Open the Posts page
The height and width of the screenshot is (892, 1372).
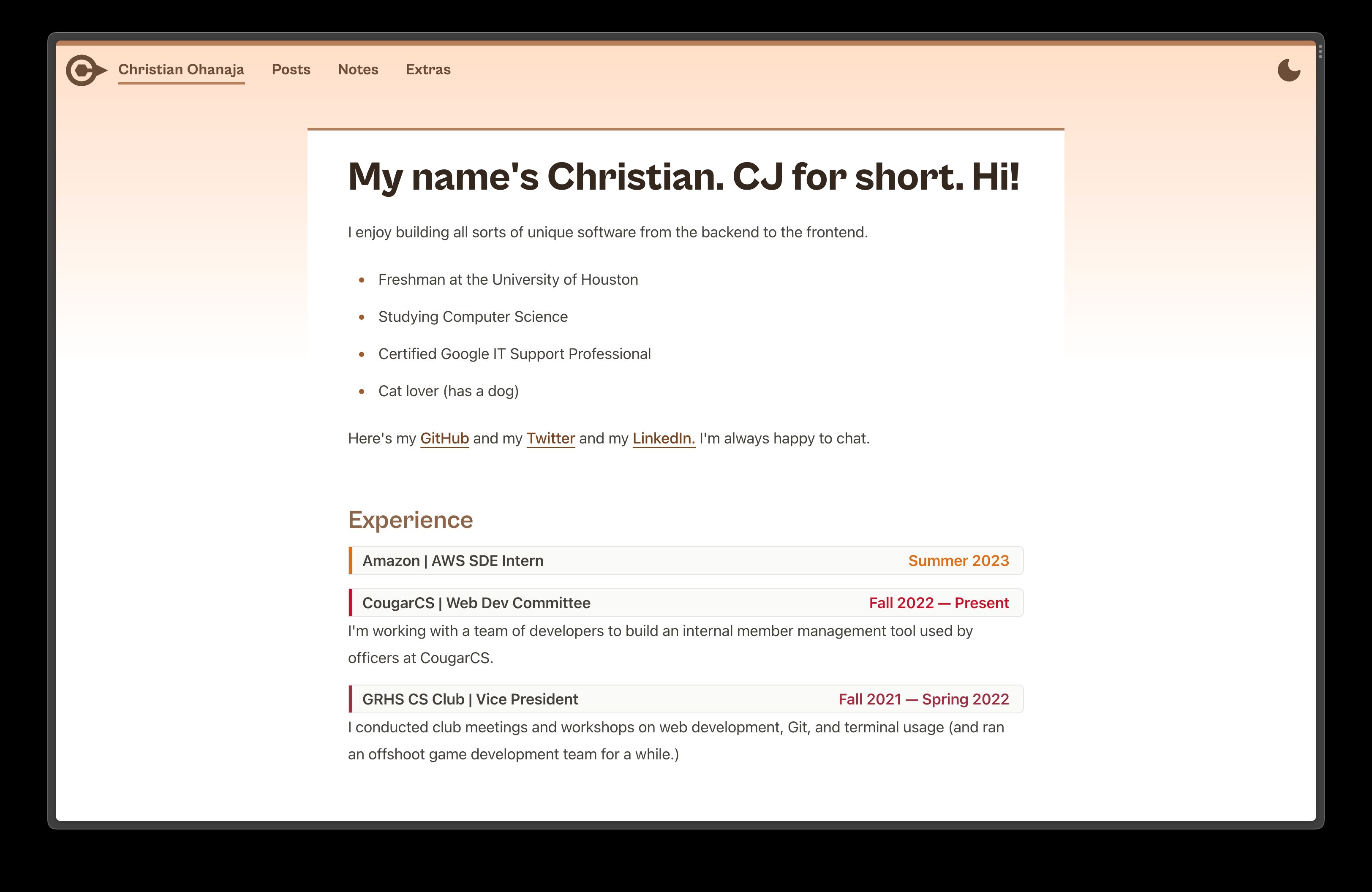291,69
